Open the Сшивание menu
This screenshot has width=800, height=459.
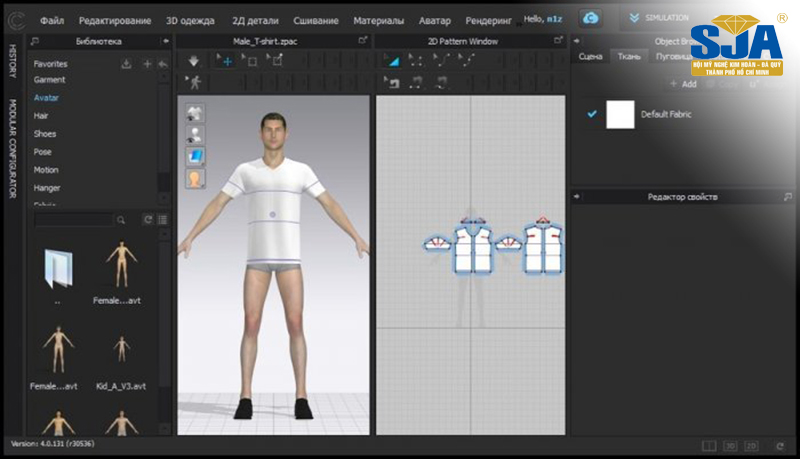pyautogui.click(x=315, y=20)
